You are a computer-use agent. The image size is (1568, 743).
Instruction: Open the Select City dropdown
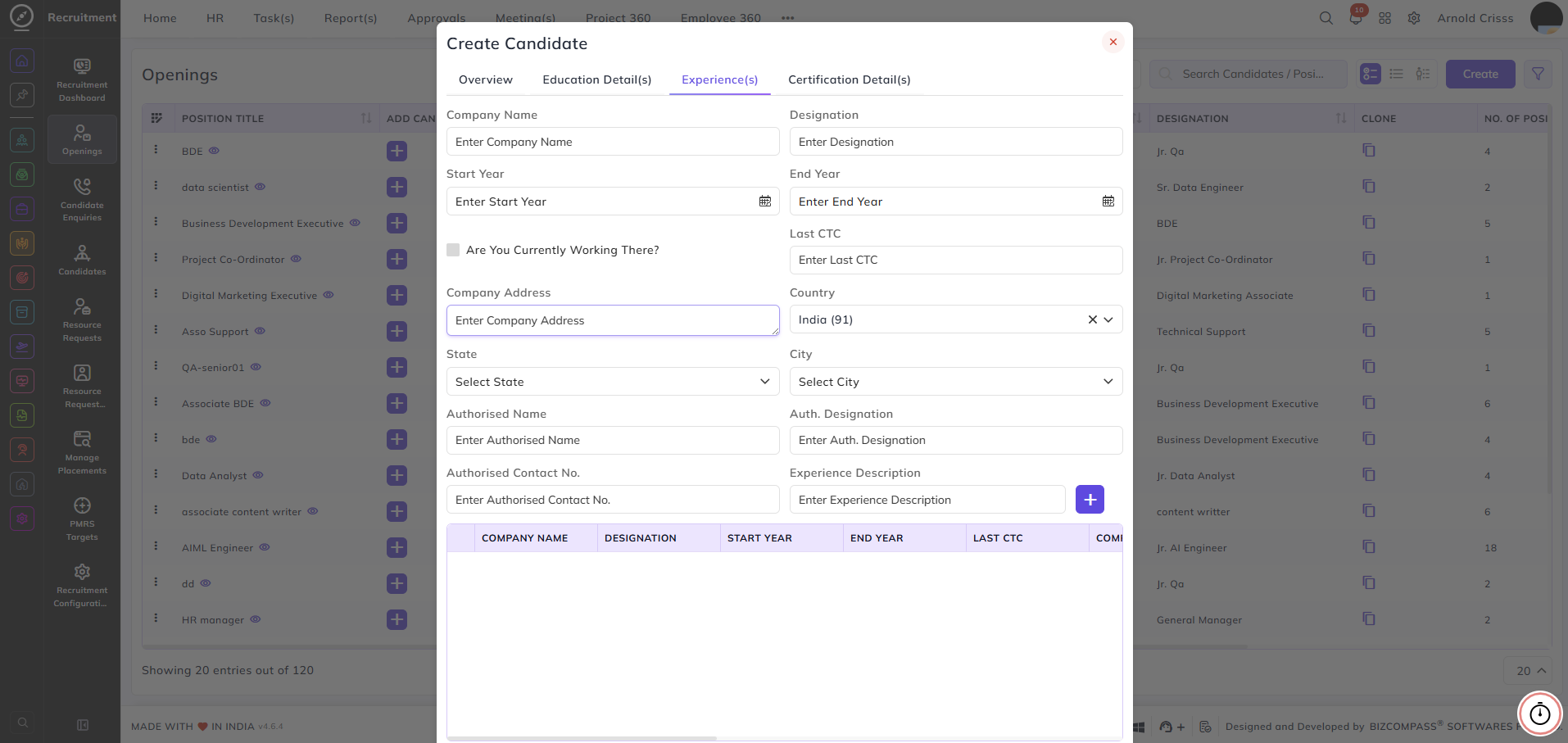point(956,382)
